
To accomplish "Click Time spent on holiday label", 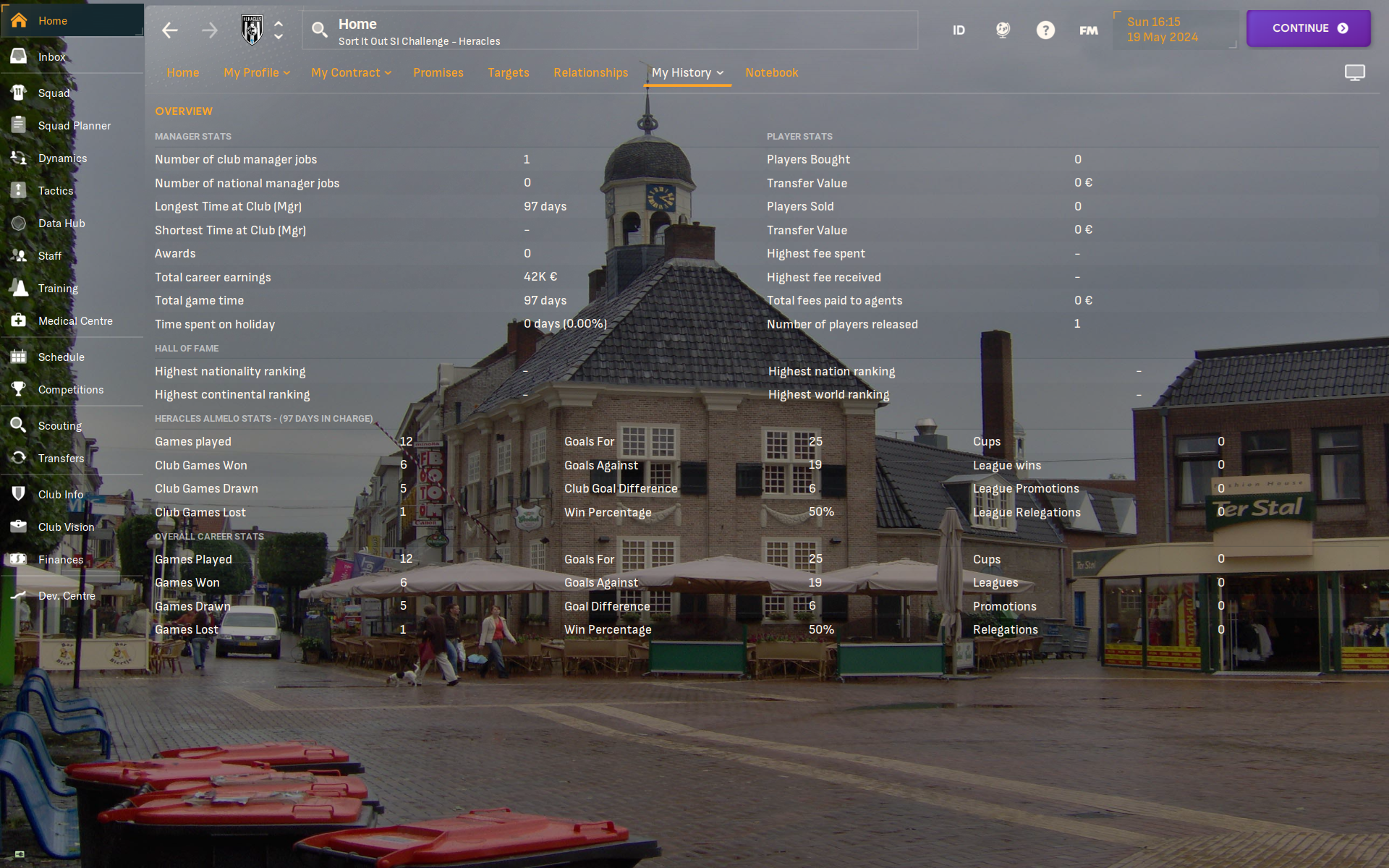I will [215, 324].
